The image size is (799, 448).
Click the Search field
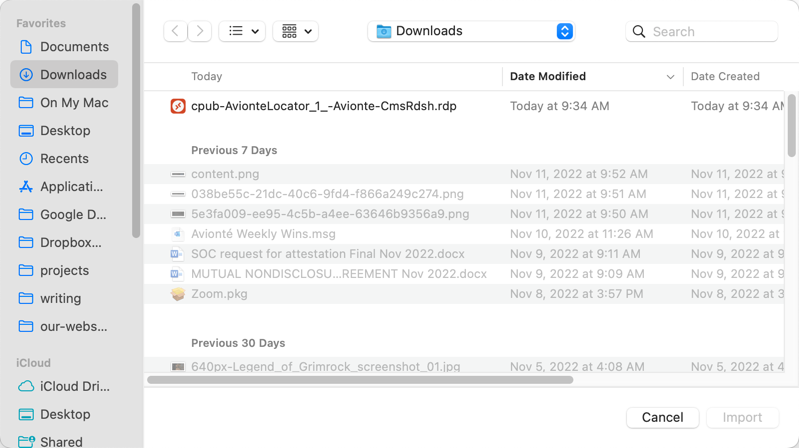tap(711, 32)
